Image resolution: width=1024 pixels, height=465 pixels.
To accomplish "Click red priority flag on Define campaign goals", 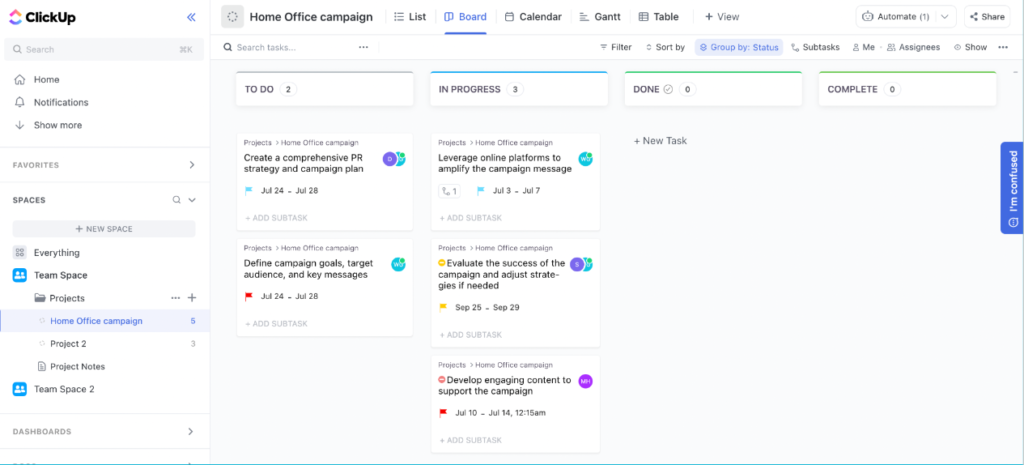I will click(x=249, y=296).
